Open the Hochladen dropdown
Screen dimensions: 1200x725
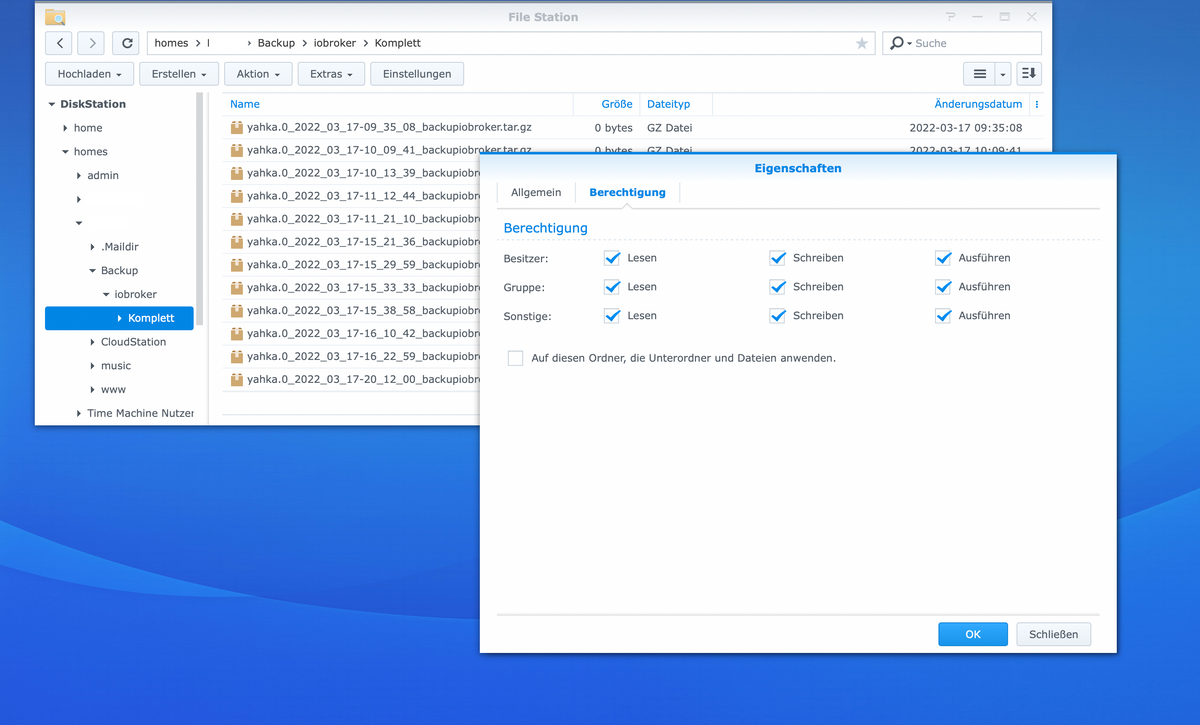[90, 74]
